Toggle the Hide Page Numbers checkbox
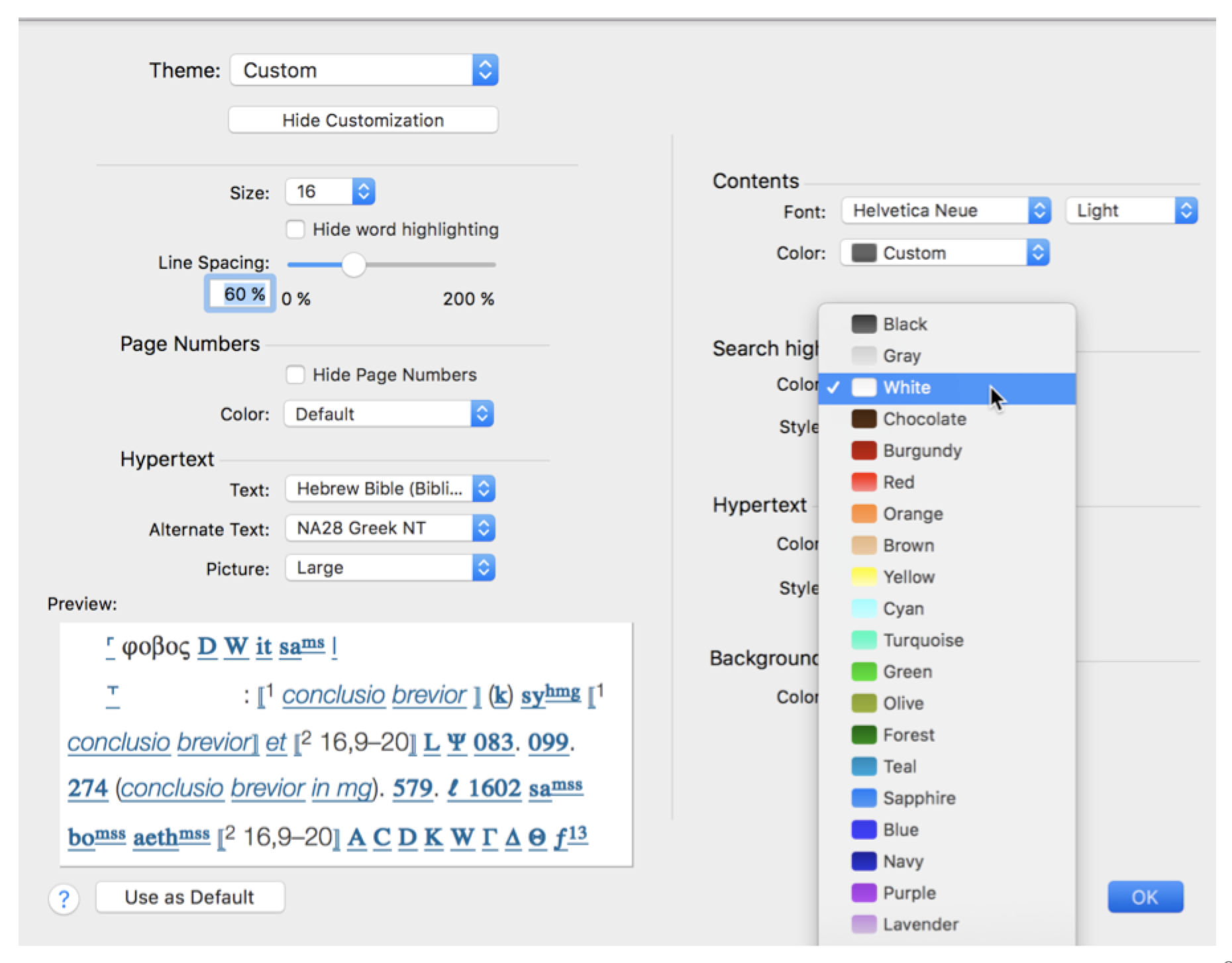 pos(295,375)
